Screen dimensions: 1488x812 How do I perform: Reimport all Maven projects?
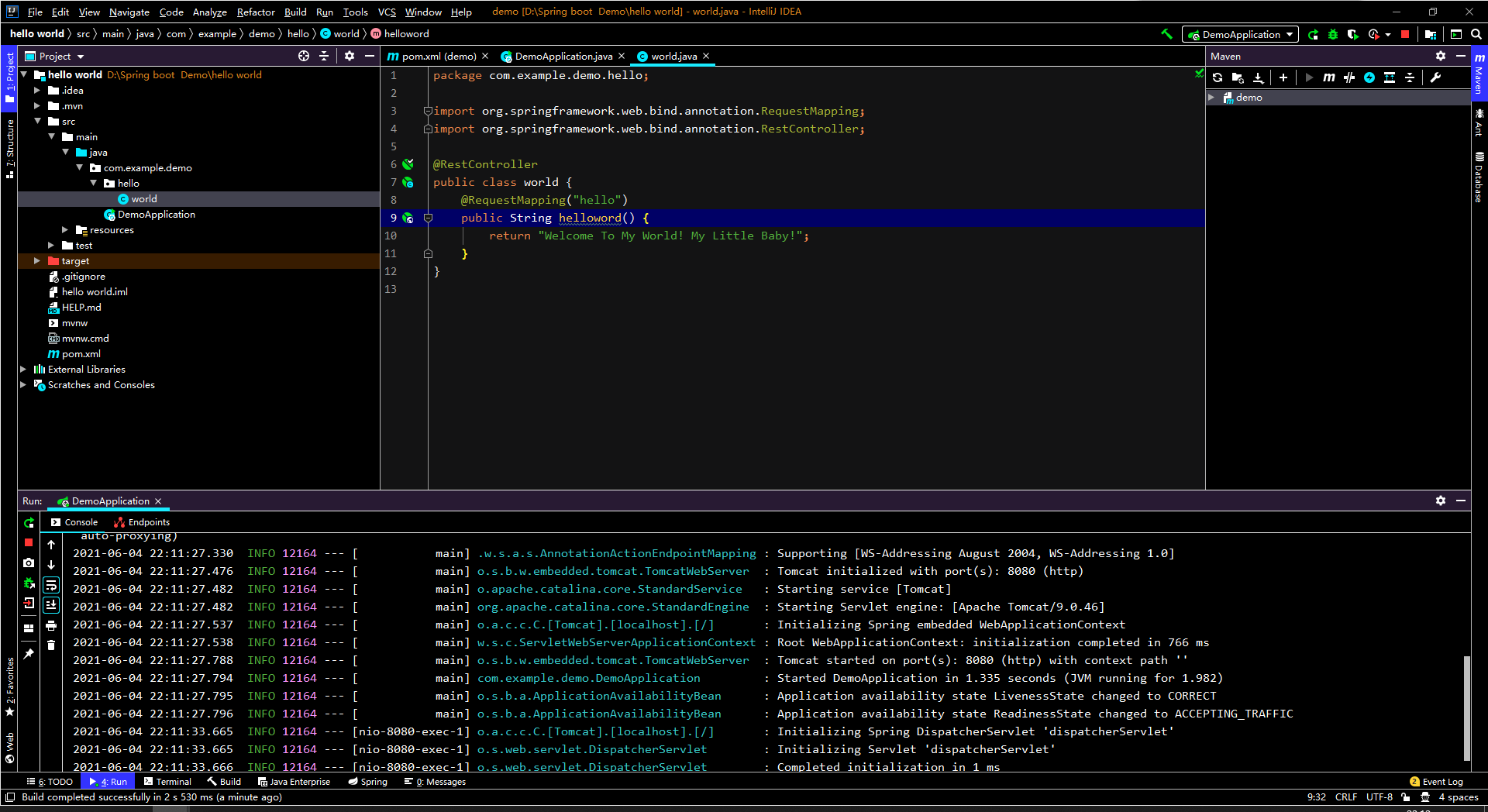click(x=1218, y=77)
